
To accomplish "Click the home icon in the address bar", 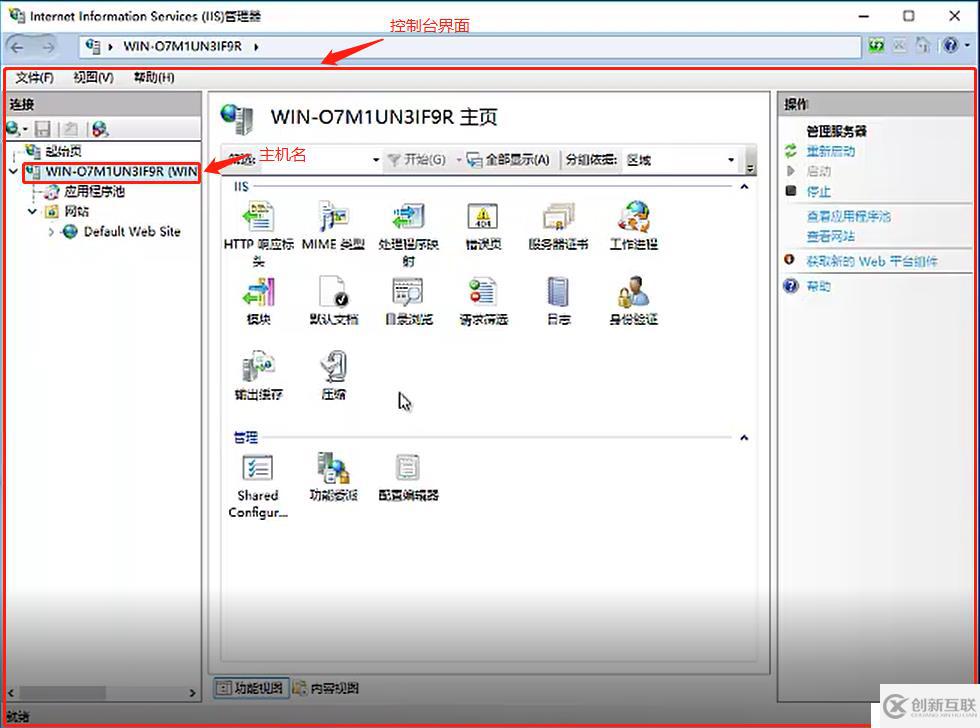I will [922, 46].
